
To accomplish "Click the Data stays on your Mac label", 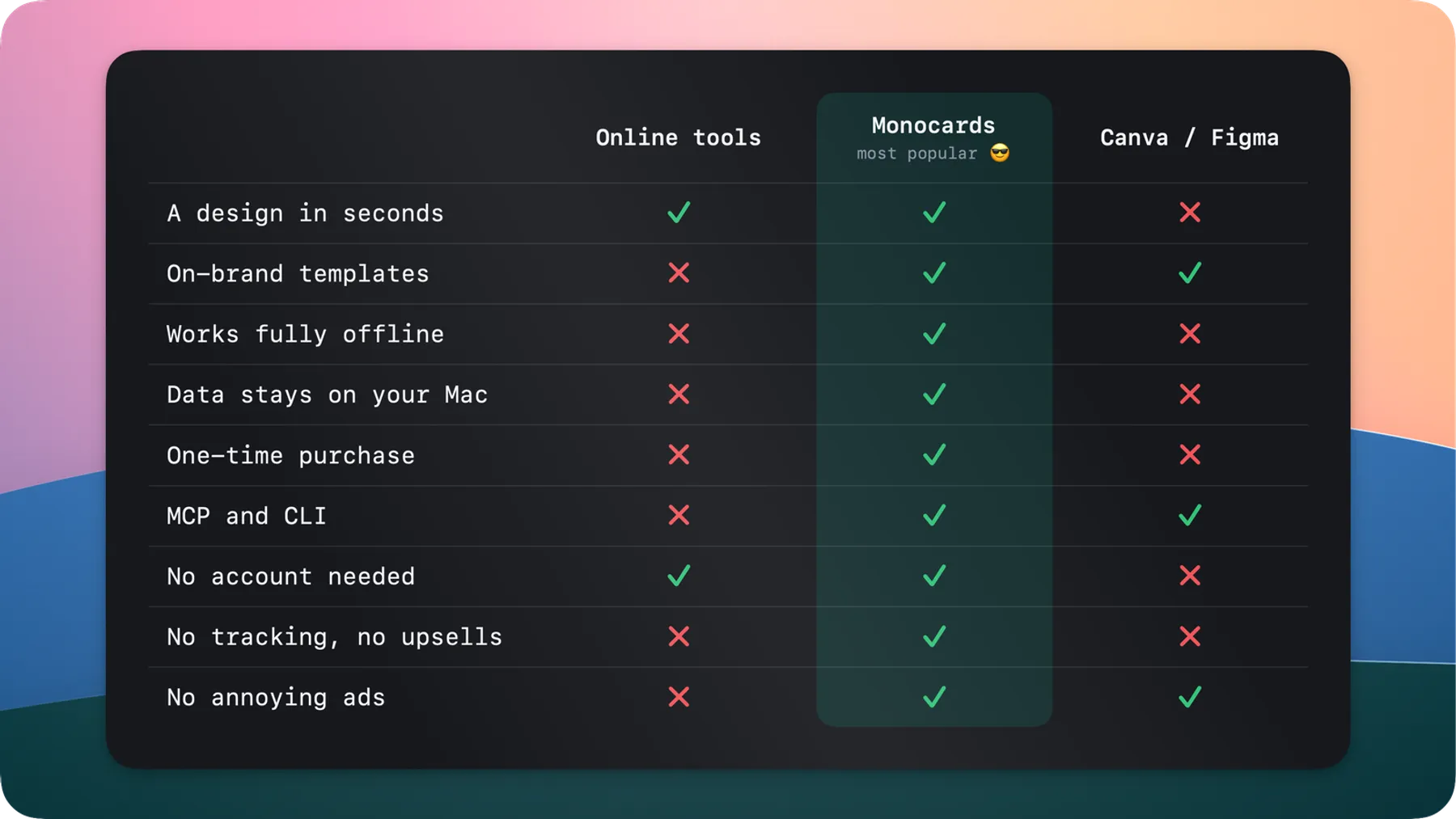I will point(328,395).
